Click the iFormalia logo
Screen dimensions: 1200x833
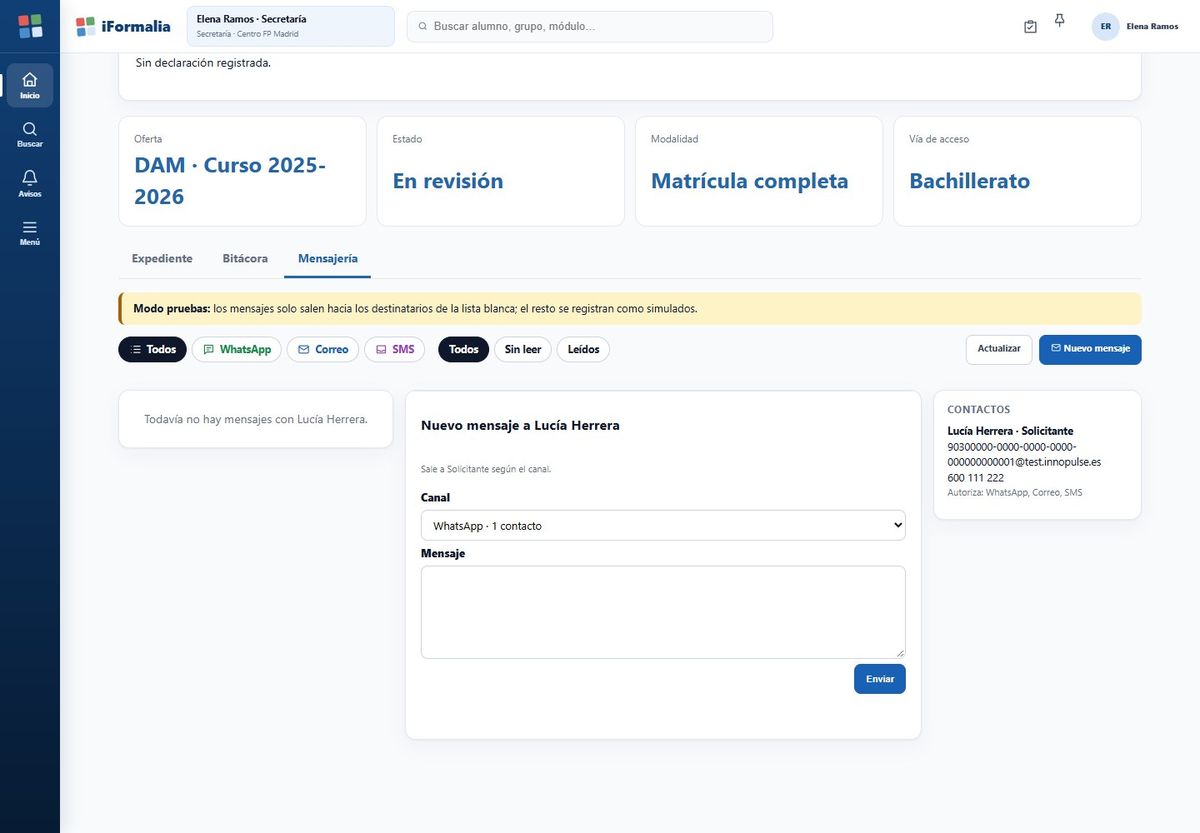pyautogui.click(x=123, y=26)
